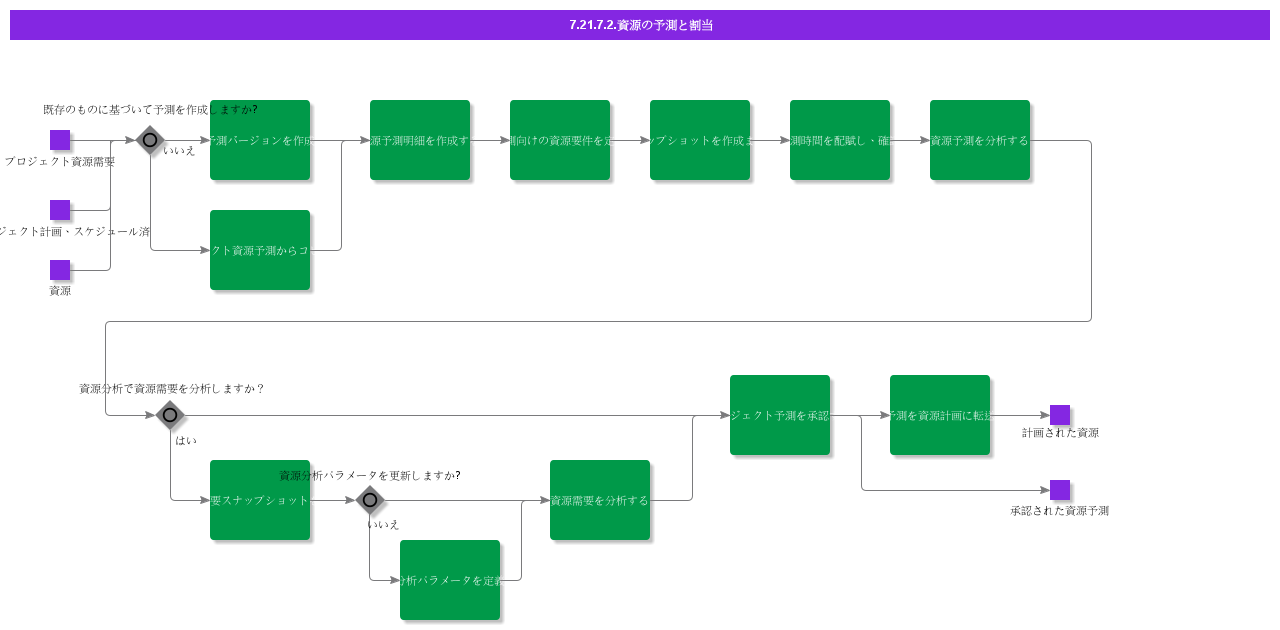
Task: Select the purple square above '計画された資源'
Action: click(x=1060, y=415)
